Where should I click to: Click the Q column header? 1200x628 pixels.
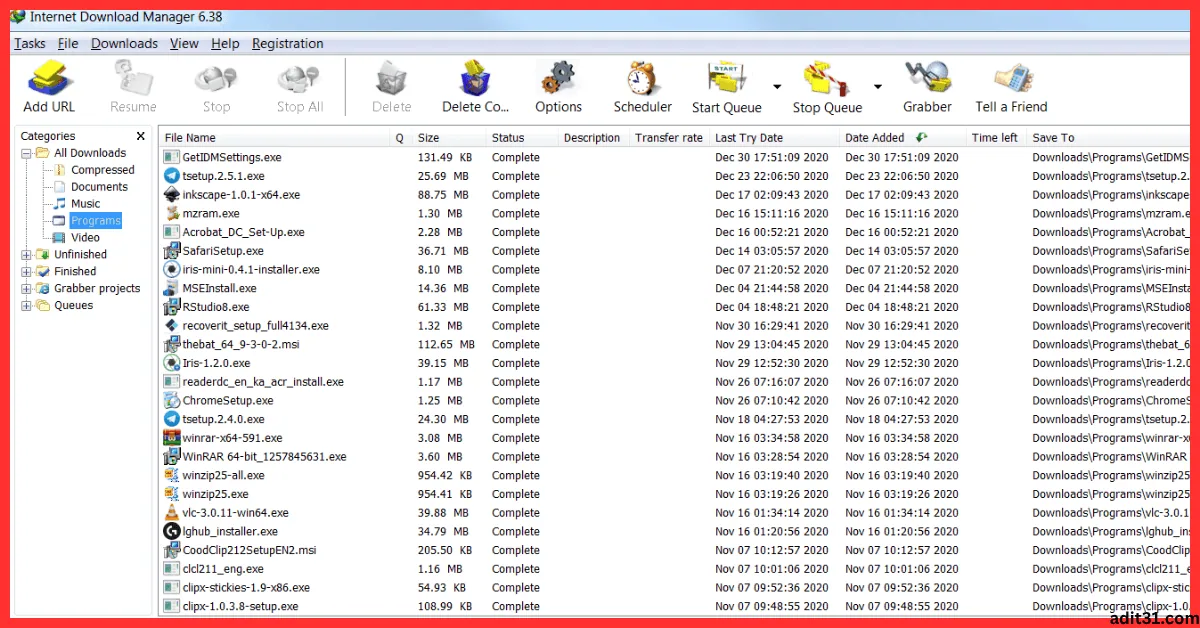[x=401, y=138]
